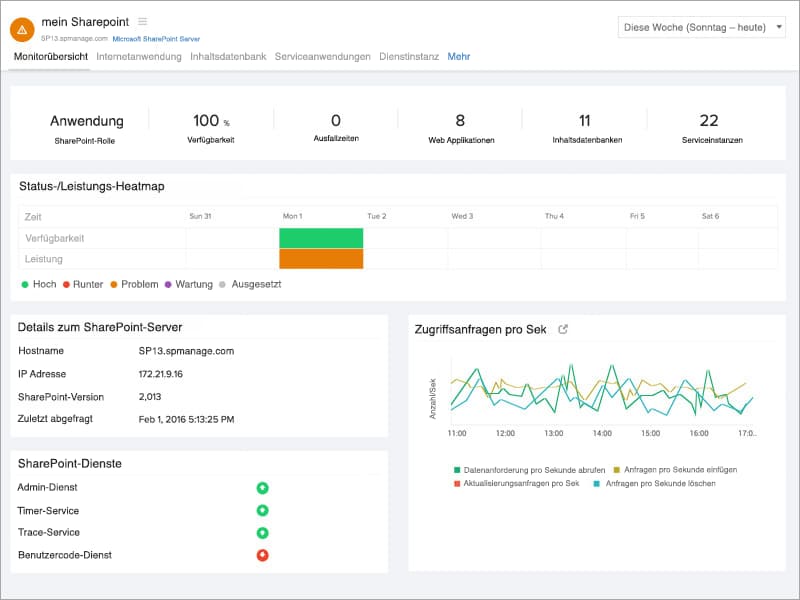Click the Dienstinstanz navigation item
Screen dimensions: 800x600
(x=411, y=57)
